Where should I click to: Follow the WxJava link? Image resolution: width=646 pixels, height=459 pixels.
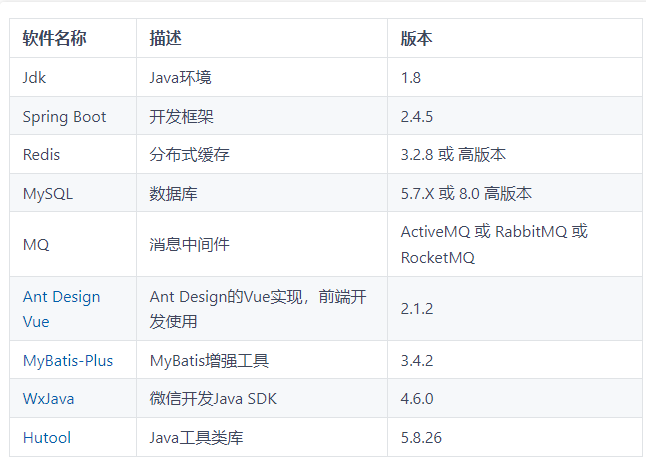pyautogui.click(x=49, y=398)
